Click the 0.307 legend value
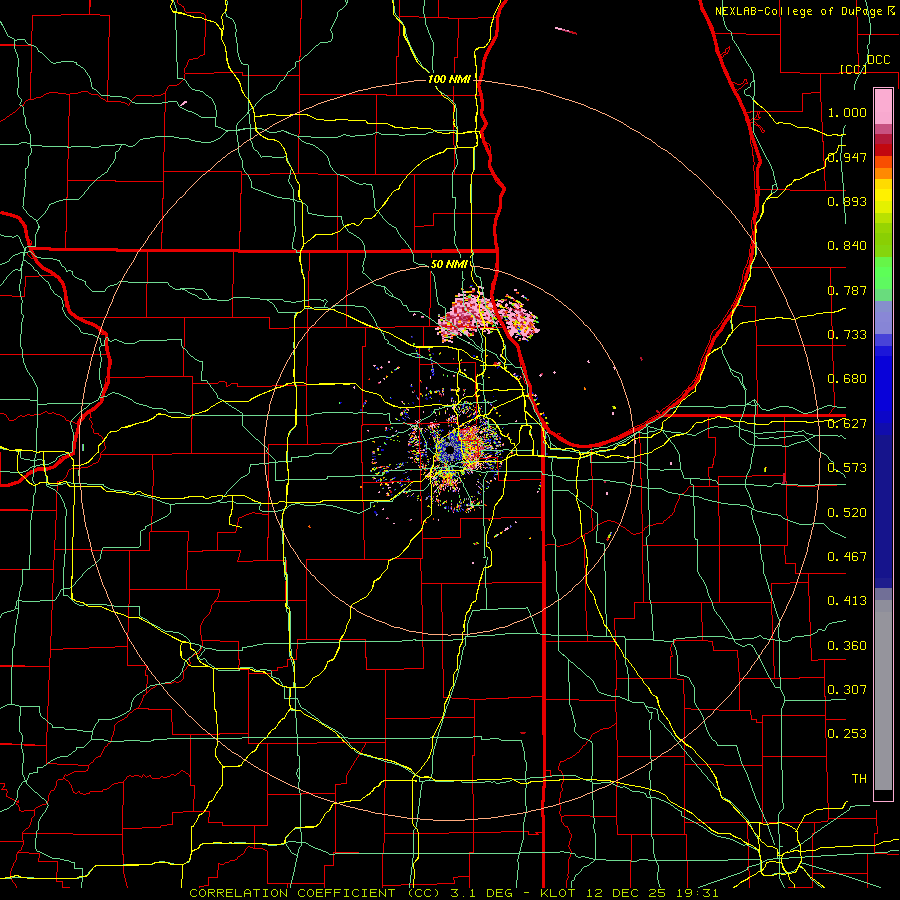Image resolution: width=900 pixels, height=900 pixels. [x=847, y=690]
